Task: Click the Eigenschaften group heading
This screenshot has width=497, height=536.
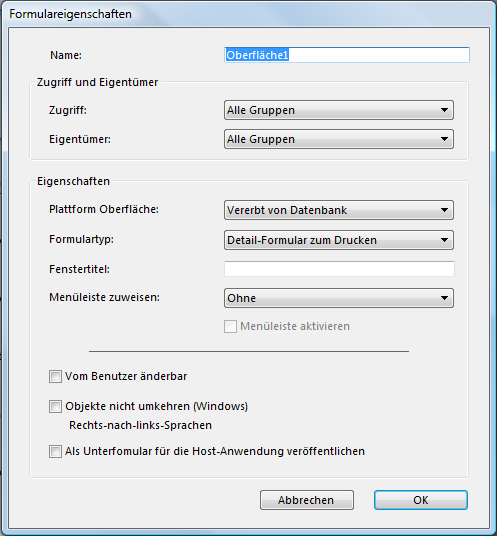Action: click(x=73, y=181)
